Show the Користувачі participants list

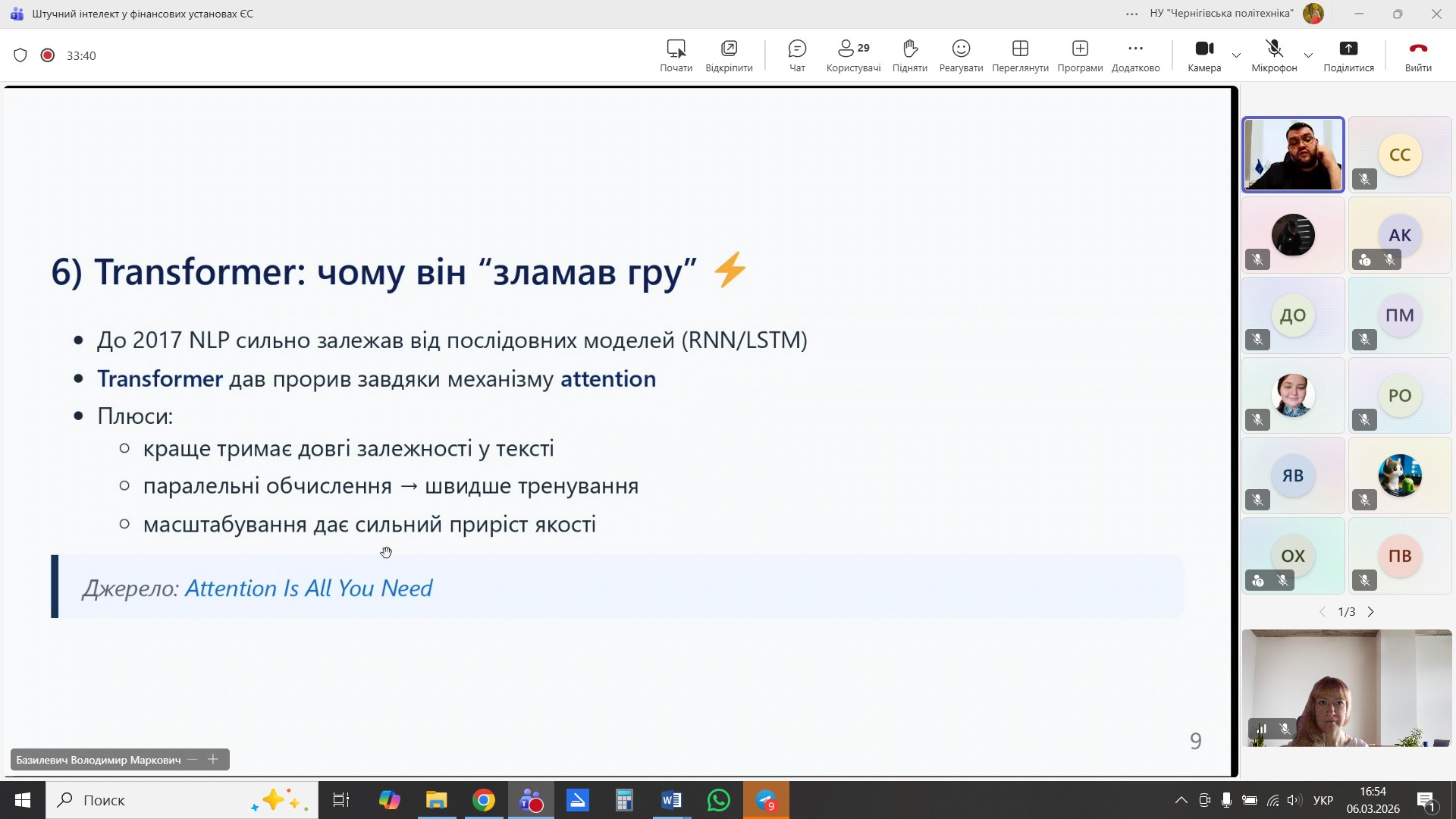coord(853,55)
